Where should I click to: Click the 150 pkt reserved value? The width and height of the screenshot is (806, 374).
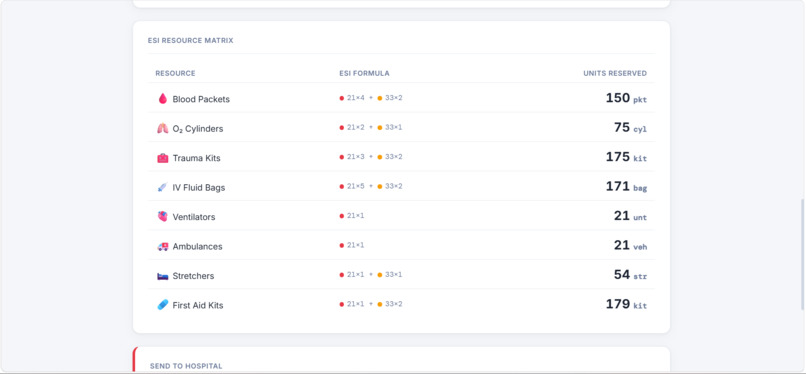pyautogui.click(x=626, y=98)
